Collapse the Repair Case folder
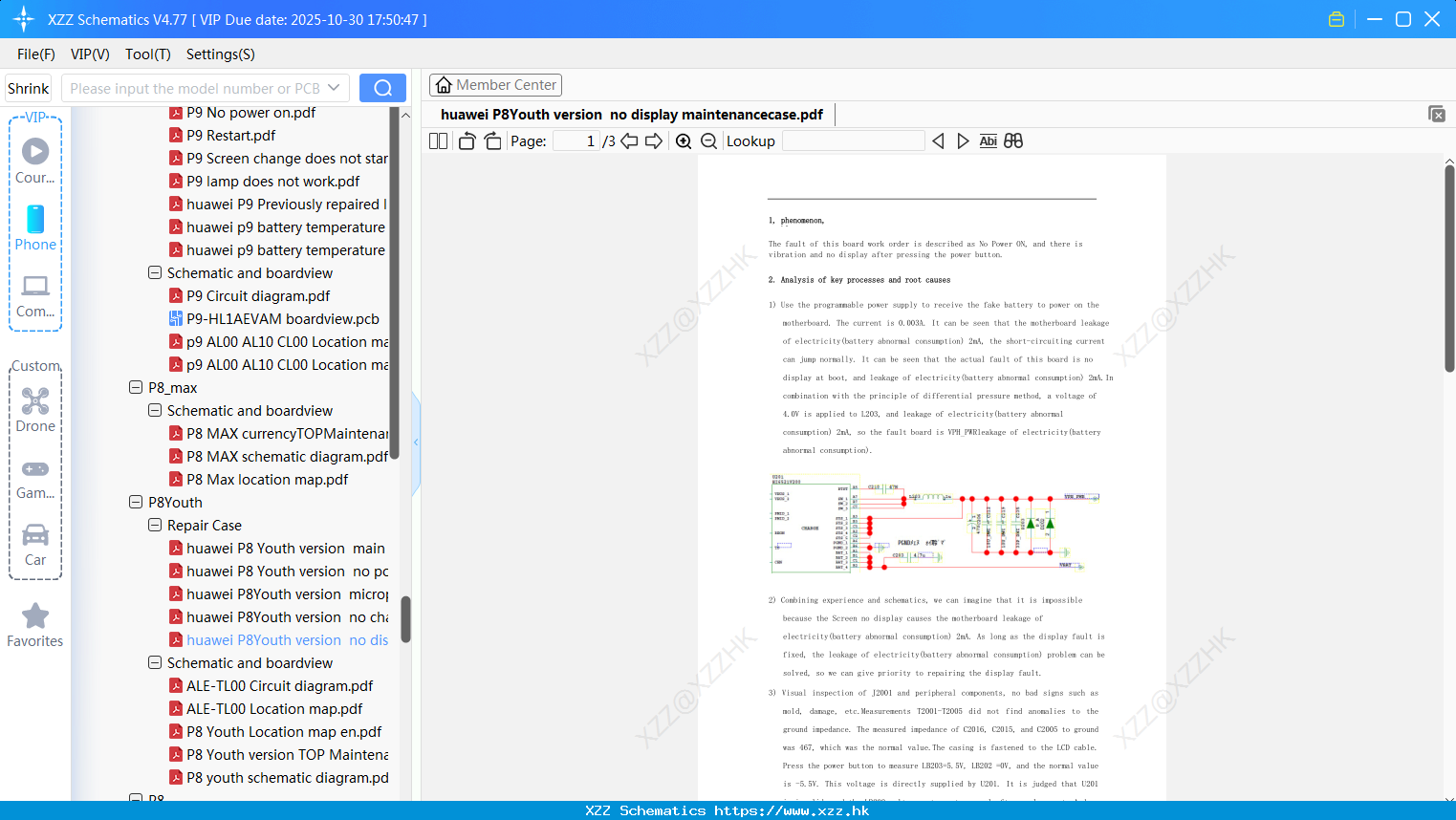The height and width of the screenshot is (820, 1456). 155,526
